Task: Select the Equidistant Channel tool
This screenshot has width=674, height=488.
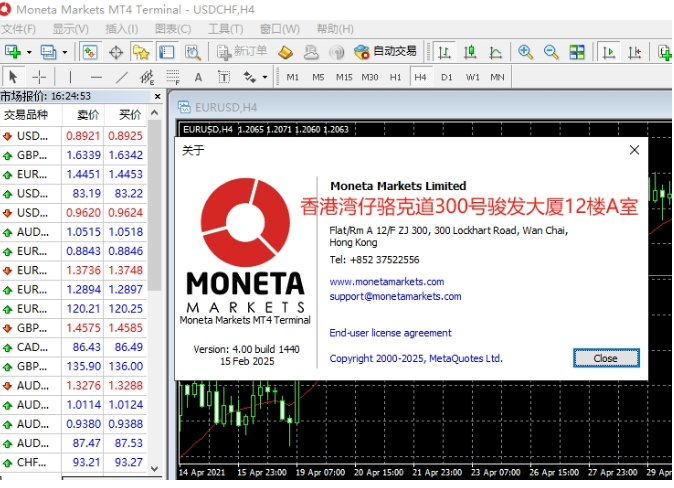Action: click(147, 77)
